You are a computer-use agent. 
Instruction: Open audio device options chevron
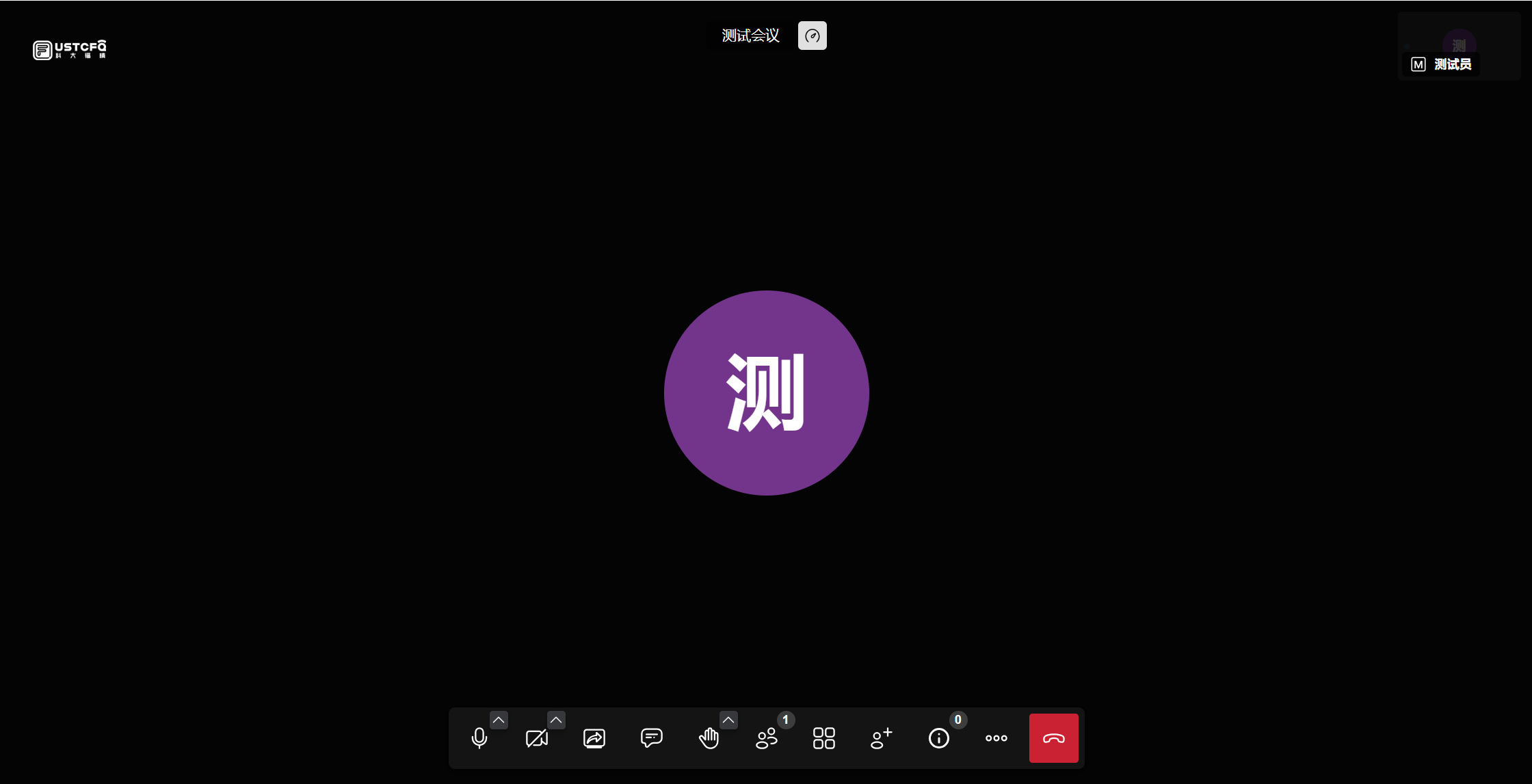pyautogui.click(x=499, y=720)
